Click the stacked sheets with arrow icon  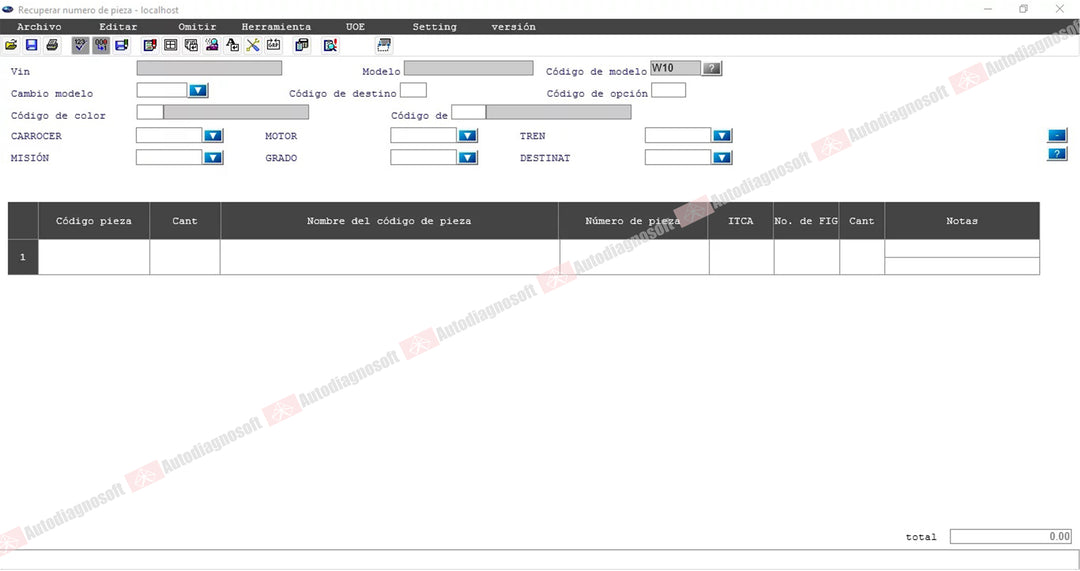(x=191, y=45)
